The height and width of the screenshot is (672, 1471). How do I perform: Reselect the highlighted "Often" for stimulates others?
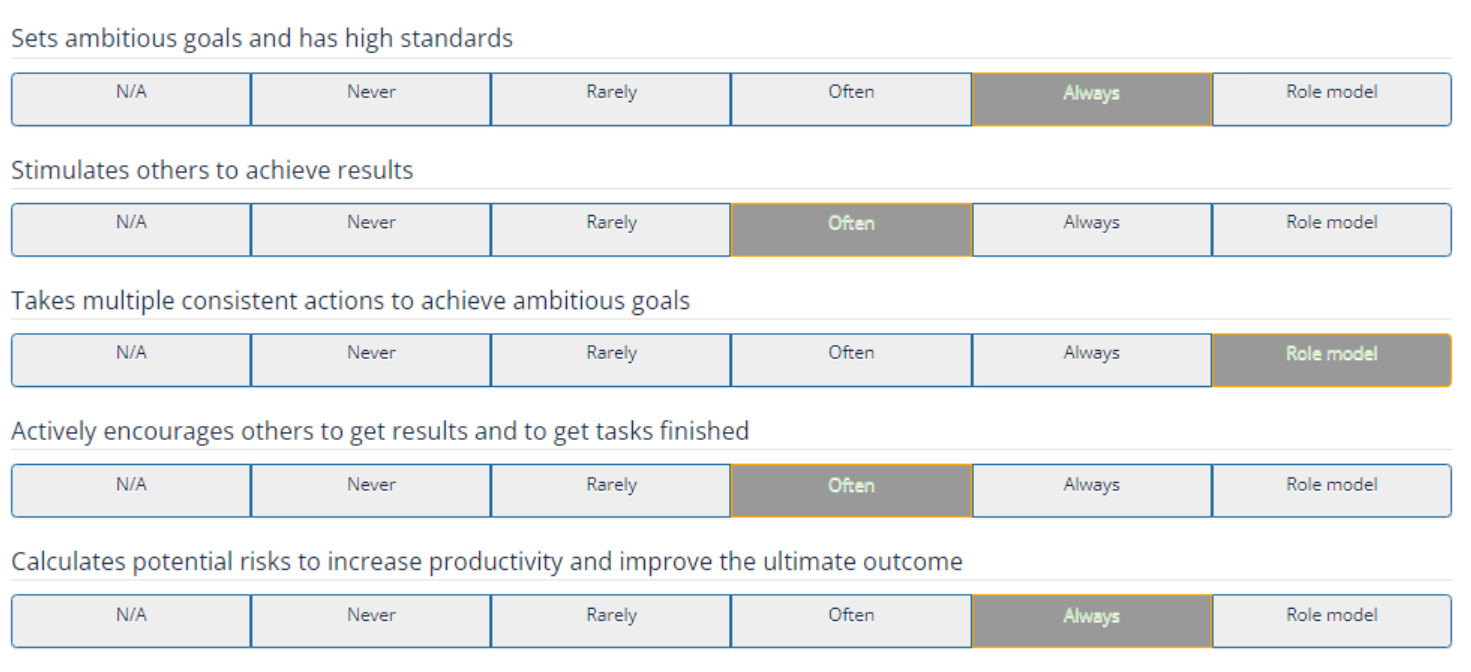tap(851, 229)
